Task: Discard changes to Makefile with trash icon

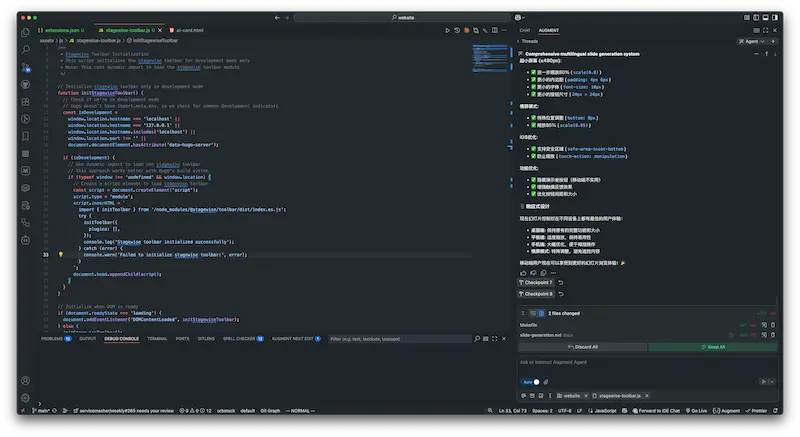Action: tap(773, 325)
